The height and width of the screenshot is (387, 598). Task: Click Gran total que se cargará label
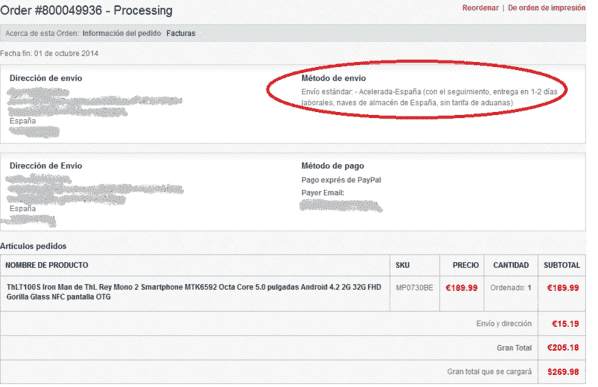click(x=489, y=372)
